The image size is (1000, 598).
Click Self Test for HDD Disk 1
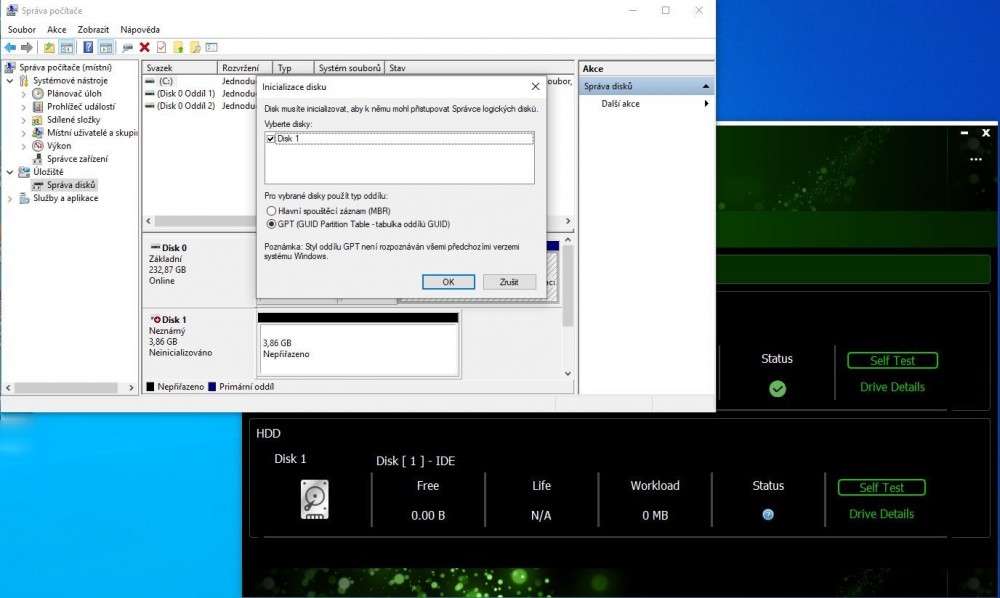[x=881, y=487]
